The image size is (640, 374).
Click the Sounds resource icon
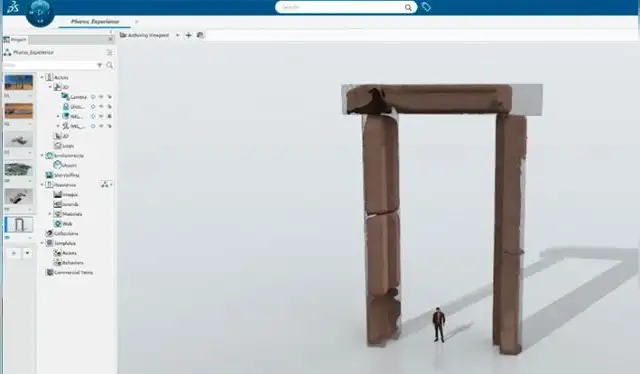tap(58, 204)
